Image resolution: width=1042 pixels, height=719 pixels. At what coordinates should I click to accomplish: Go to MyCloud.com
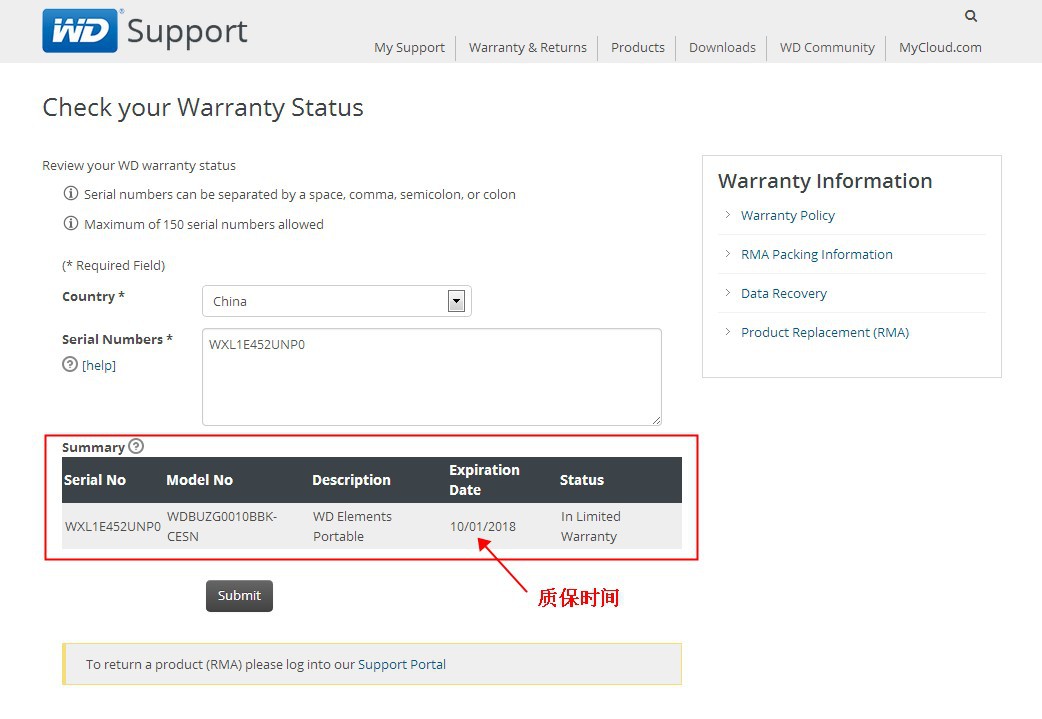940,48
